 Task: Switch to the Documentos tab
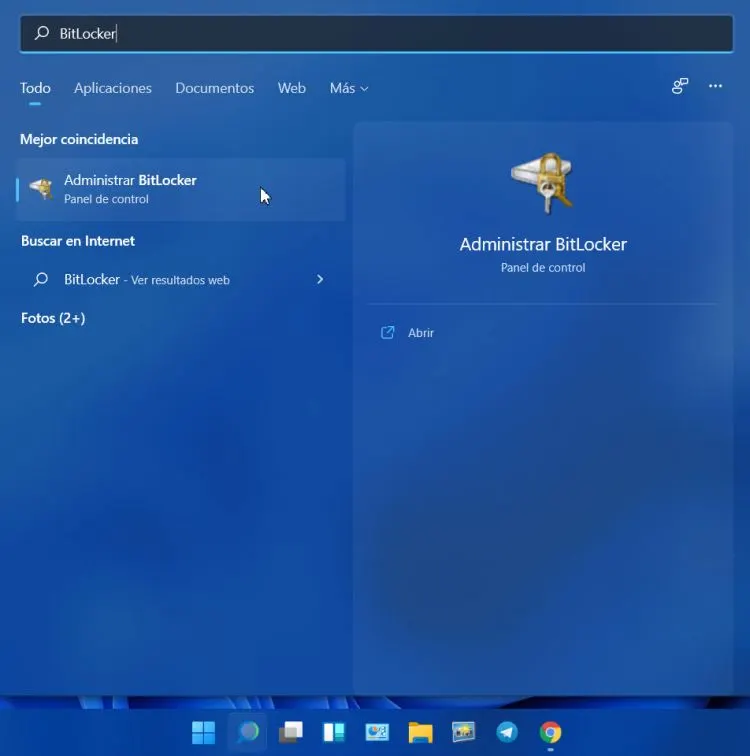214,88
